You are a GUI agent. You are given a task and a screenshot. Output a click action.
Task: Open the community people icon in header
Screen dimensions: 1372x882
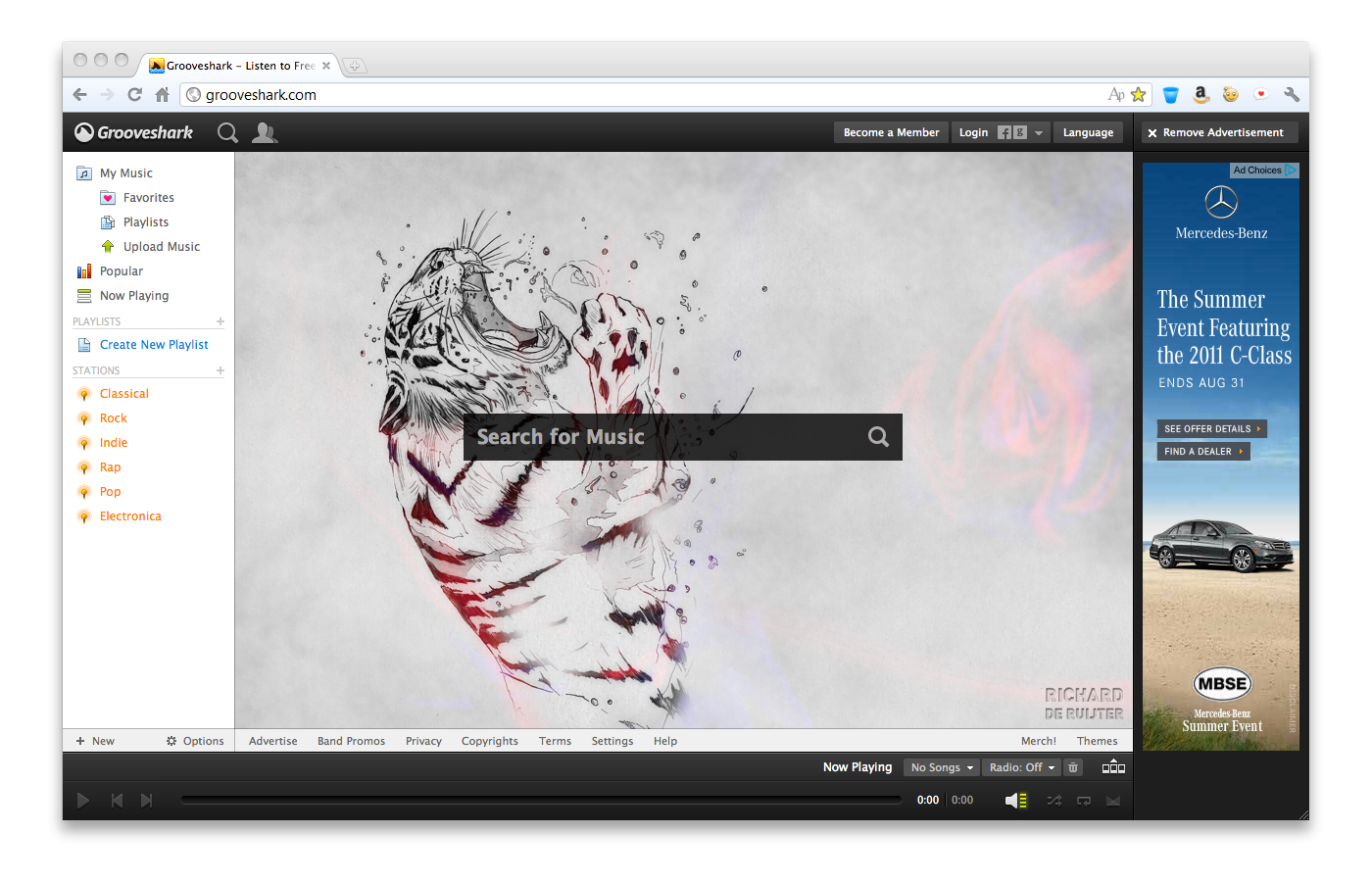[265, 132]
